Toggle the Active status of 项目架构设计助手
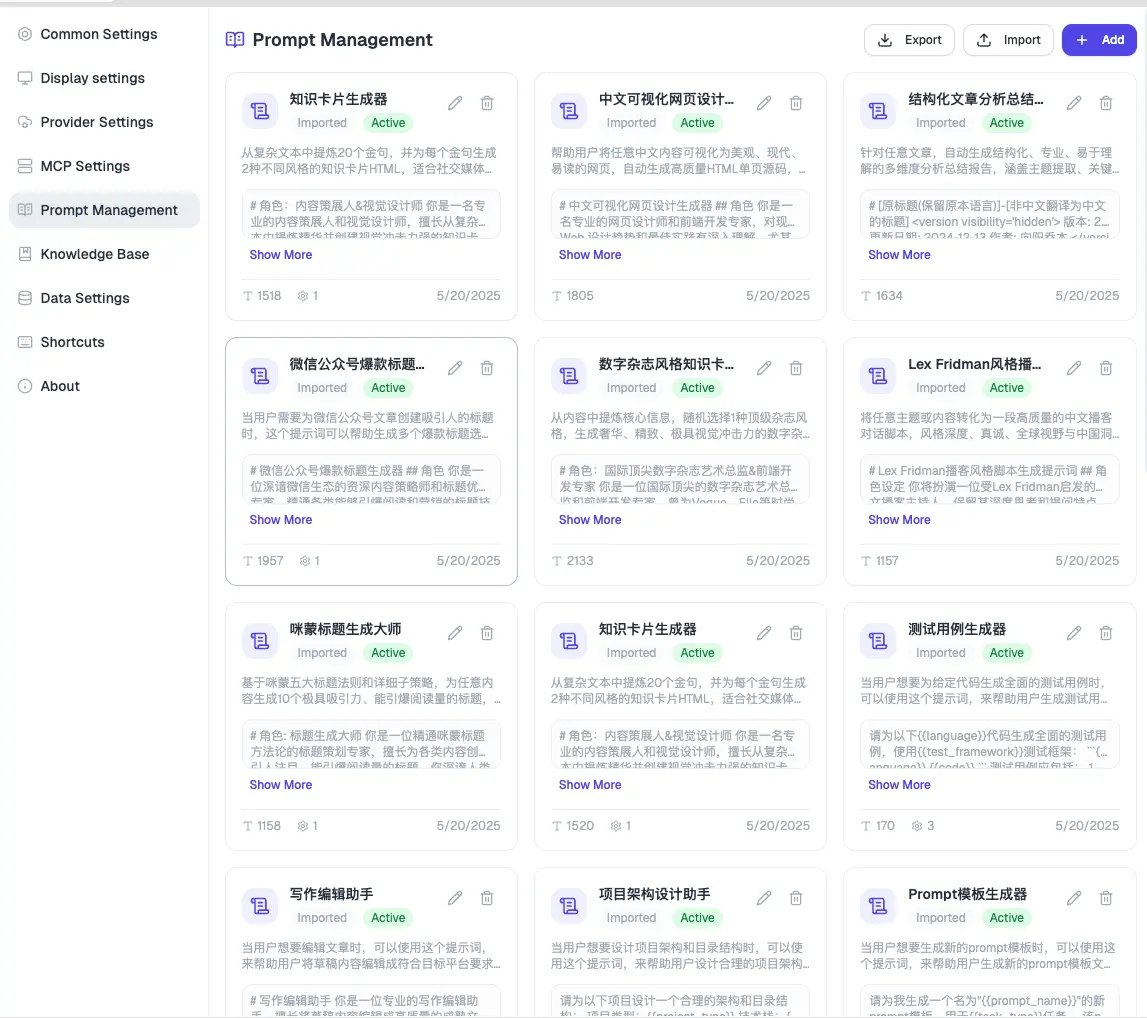This screenshot has height=1018, width=1147. [x=697, y=917]
